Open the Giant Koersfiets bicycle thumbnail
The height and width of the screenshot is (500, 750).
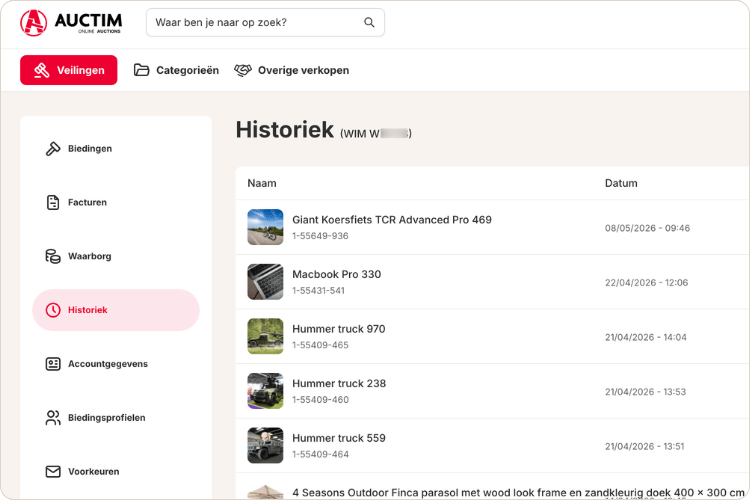(x=265, y=227)
